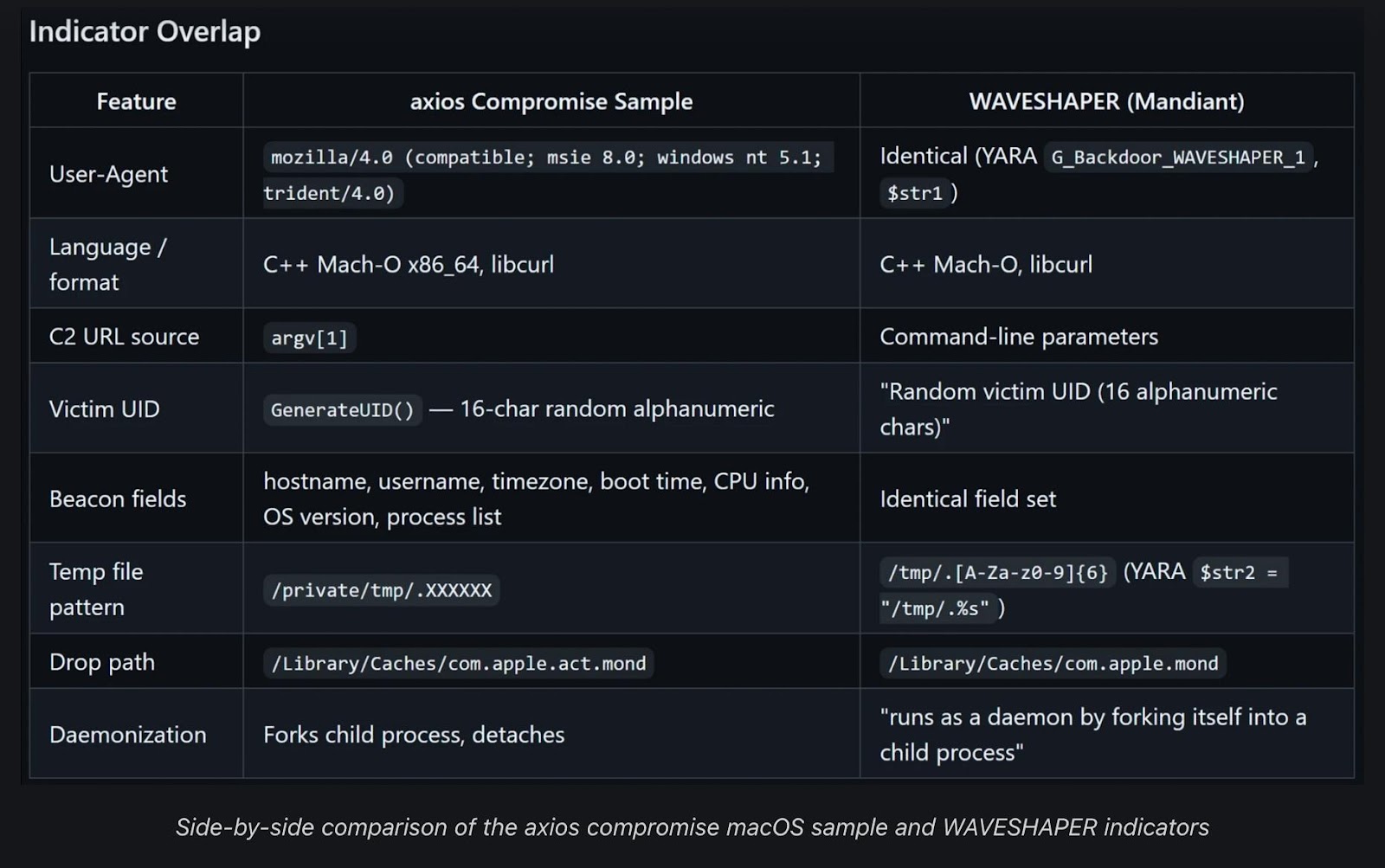Click the GenerateUID() code snippet
This screenshot has width=1385, height=868.
(x=342, y=409)
